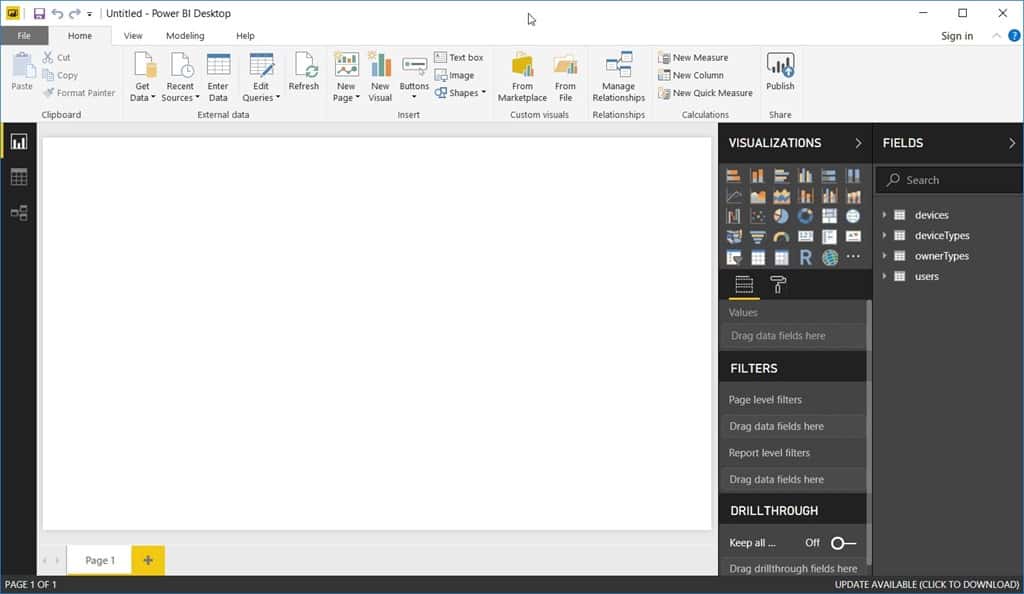Image resolution: width=1024 pixels, height=594 pixels.
Task: Switch to the View ribbon tab
Action: (x=133, y=36)
